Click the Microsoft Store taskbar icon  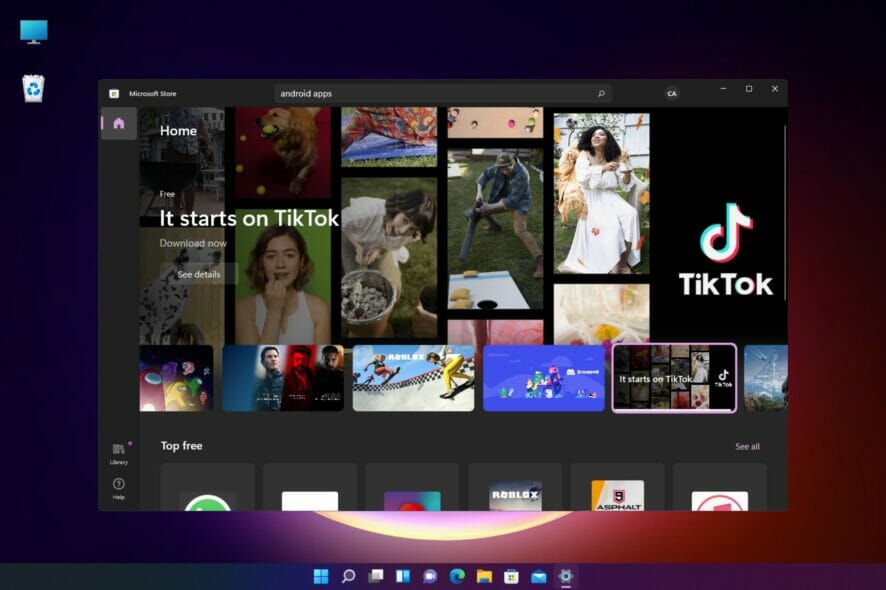click(x=511, y=576)
